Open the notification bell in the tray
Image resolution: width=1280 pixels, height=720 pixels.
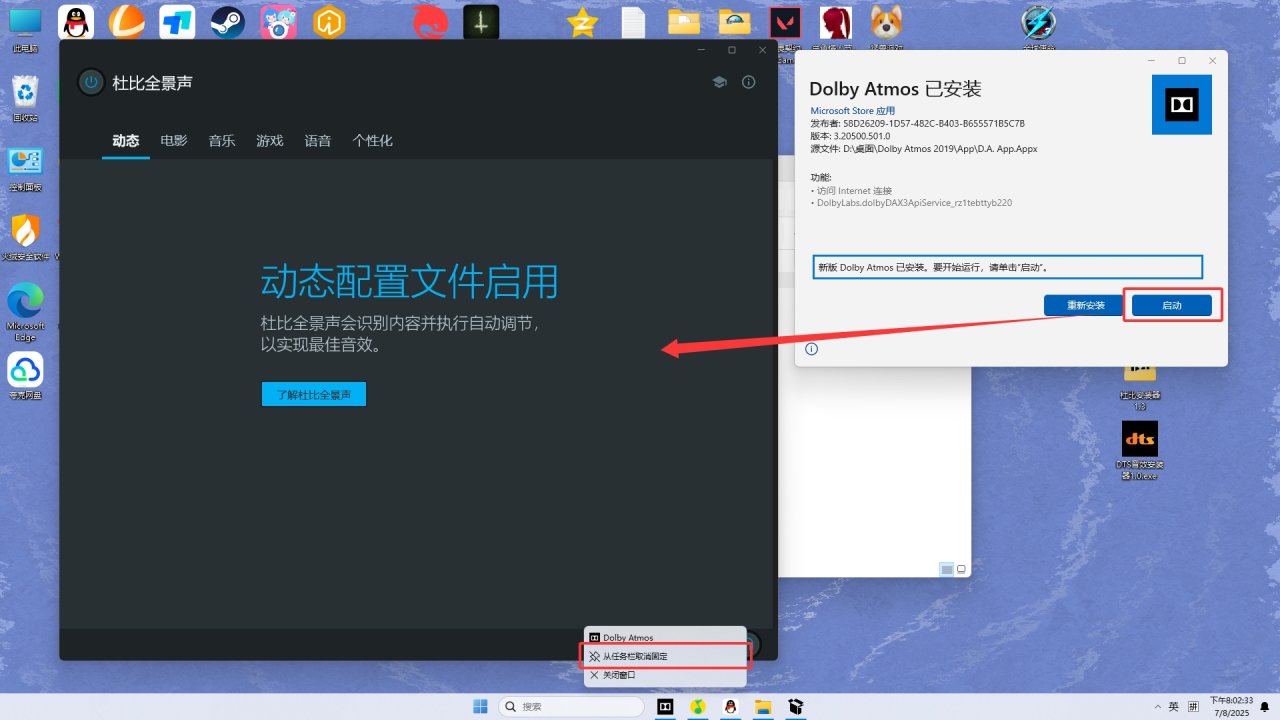point(1265,707)
